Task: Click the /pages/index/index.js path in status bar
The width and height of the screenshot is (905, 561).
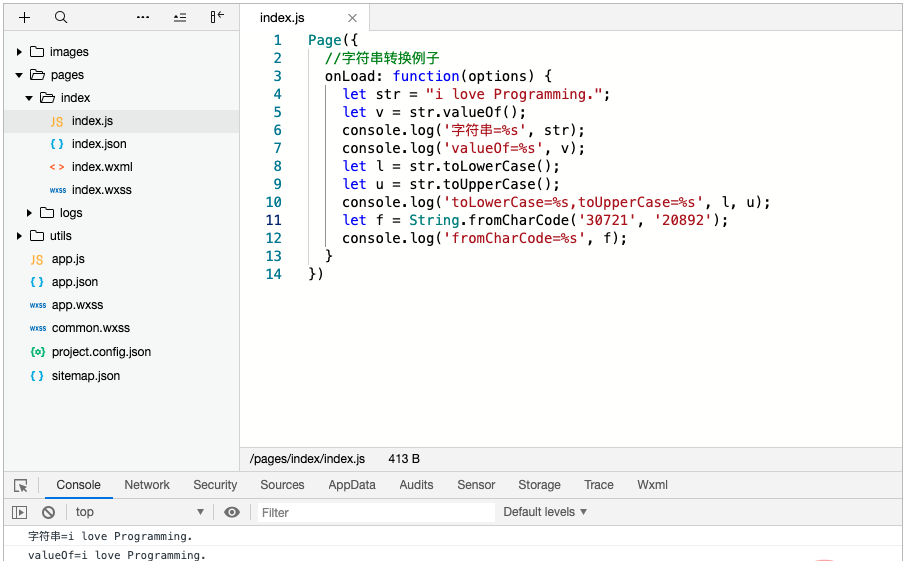Action: click(x=307, y=459)
